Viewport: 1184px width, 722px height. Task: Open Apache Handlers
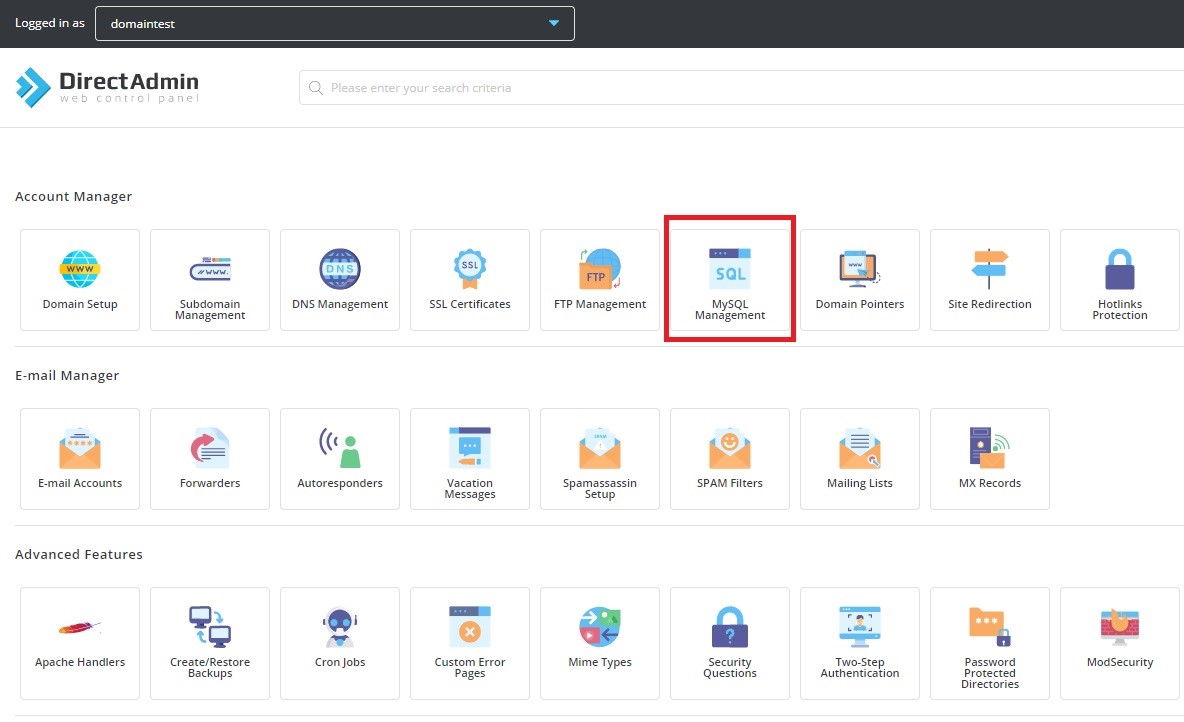[80, 637]
